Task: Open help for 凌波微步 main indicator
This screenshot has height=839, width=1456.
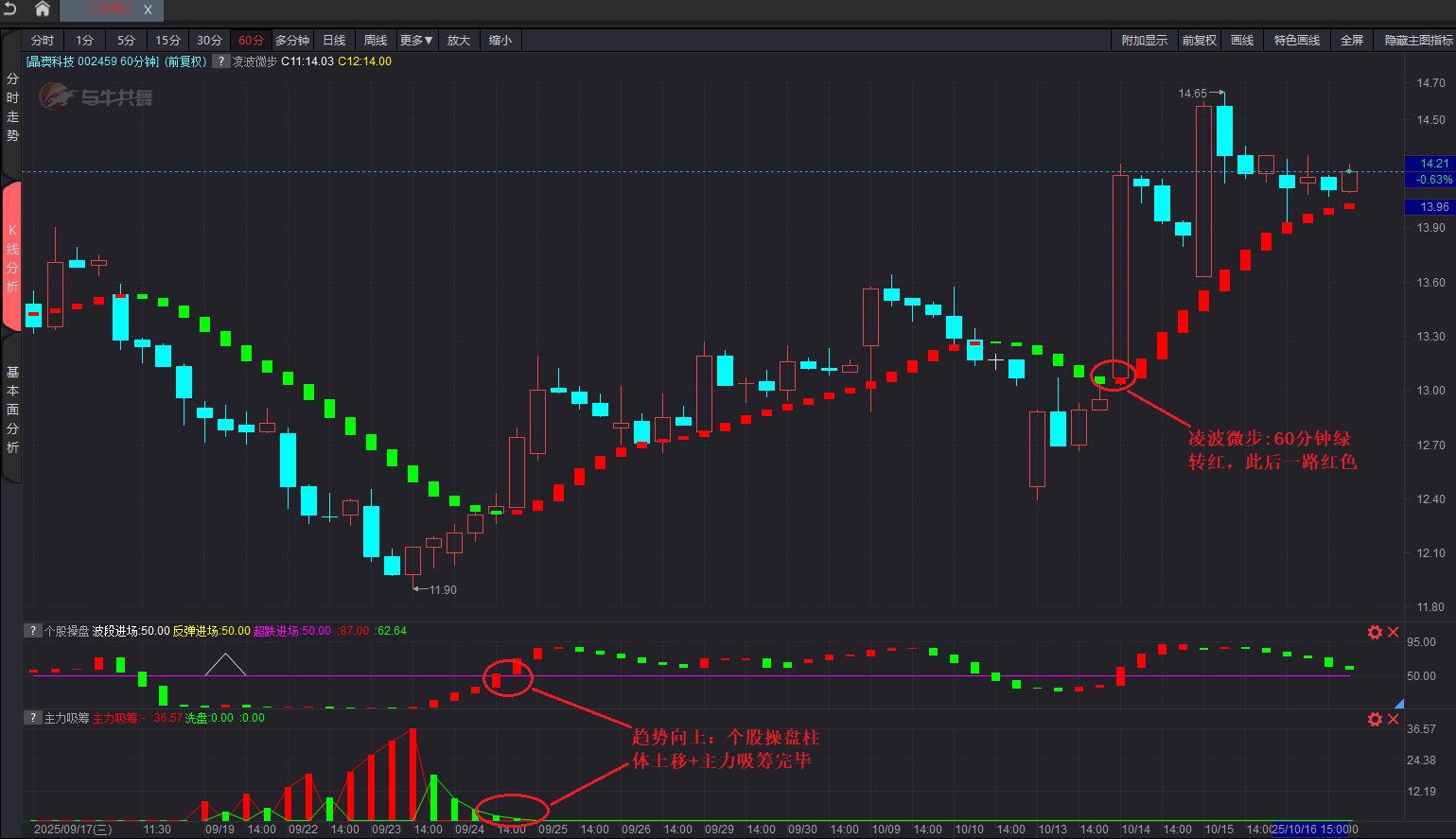Action: point(220,61)
